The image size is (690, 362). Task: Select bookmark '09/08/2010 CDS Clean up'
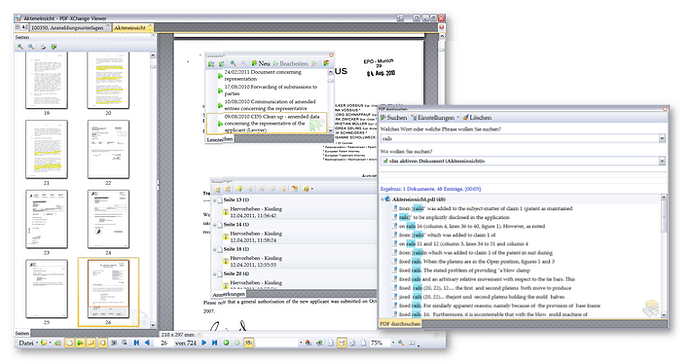pos(267,123)
